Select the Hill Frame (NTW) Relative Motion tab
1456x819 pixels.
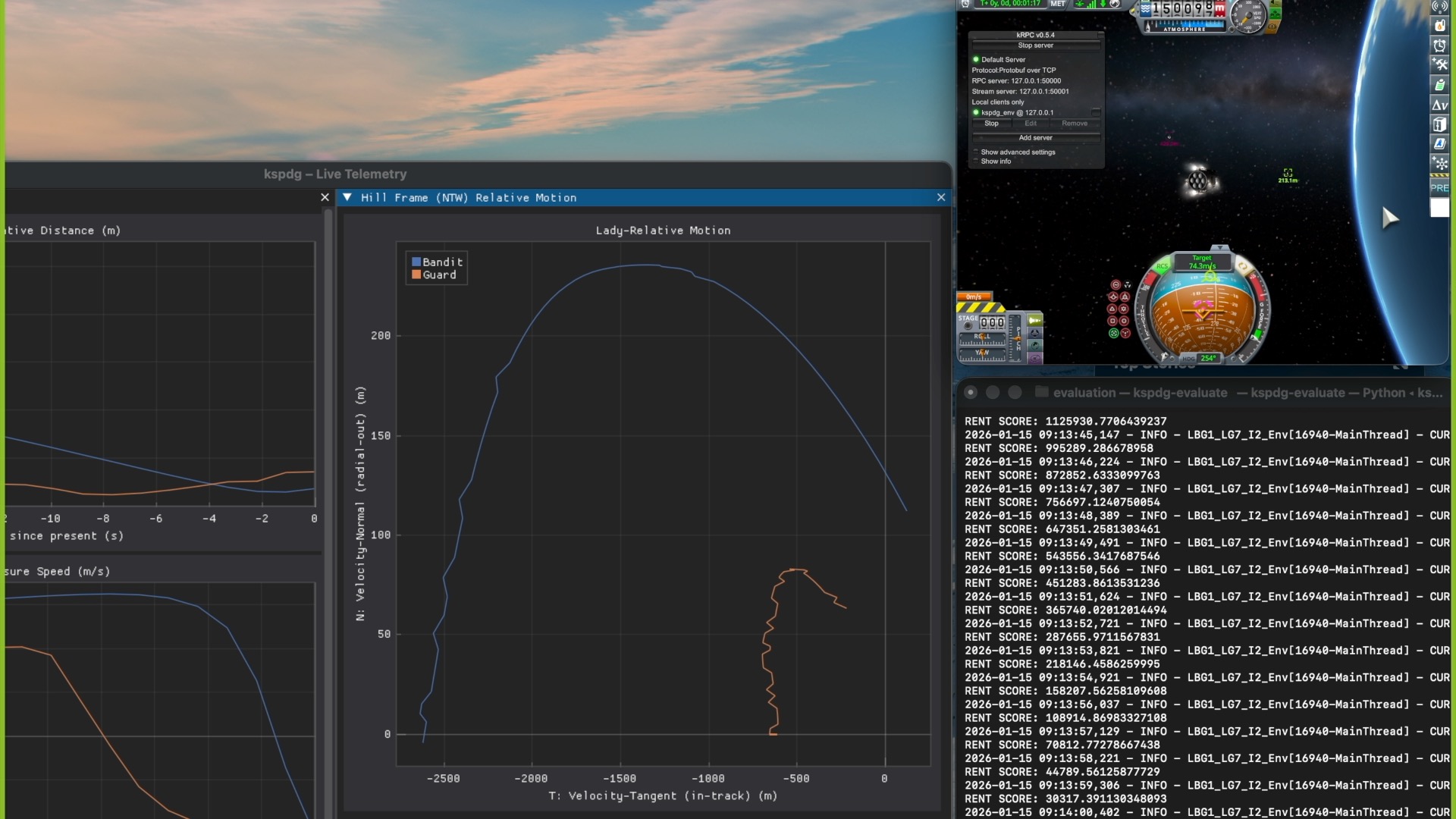468,197
